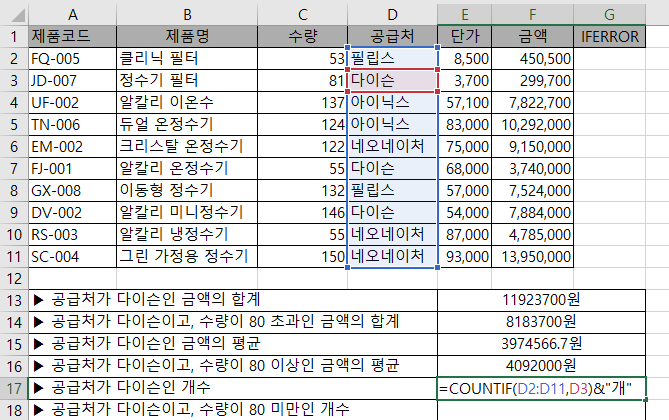The width and height of the screenshot is (669, 420).
Task: Select cell containing RS-003
Action: click(73, 235)
